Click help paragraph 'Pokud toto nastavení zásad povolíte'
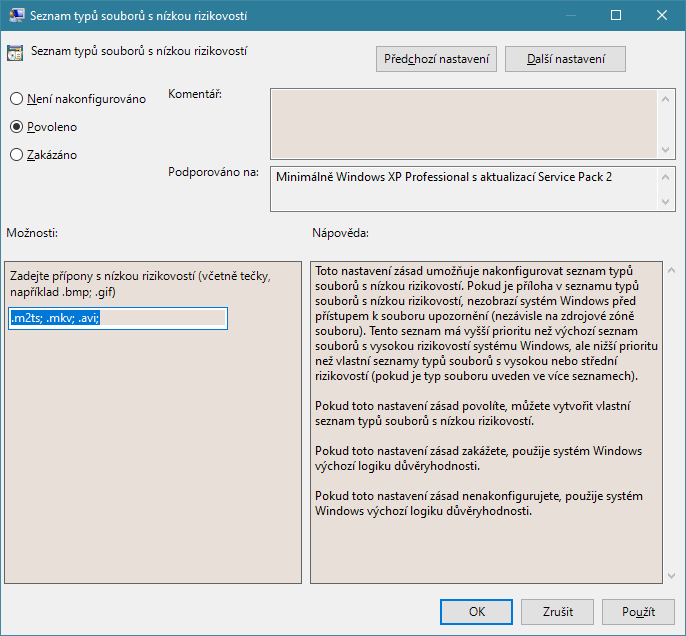The image size is (686, 636). pos(472,413)
